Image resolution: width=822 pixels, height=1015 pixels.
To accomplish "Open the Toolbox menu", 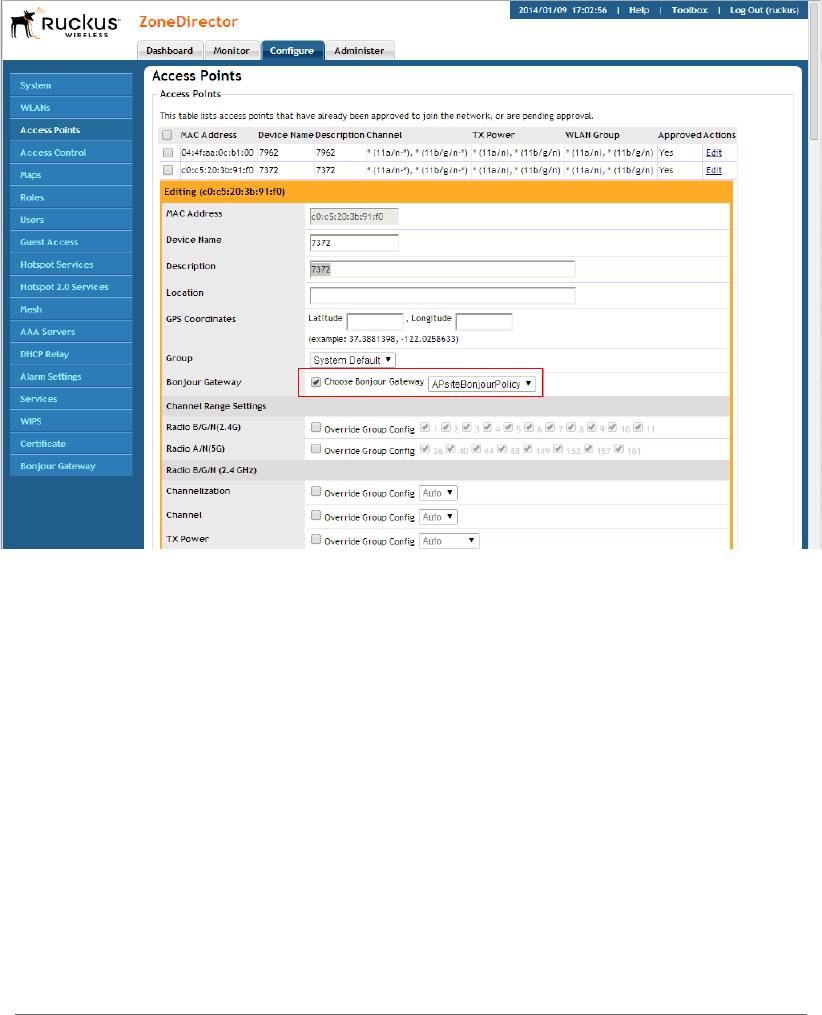I will 689,10.
